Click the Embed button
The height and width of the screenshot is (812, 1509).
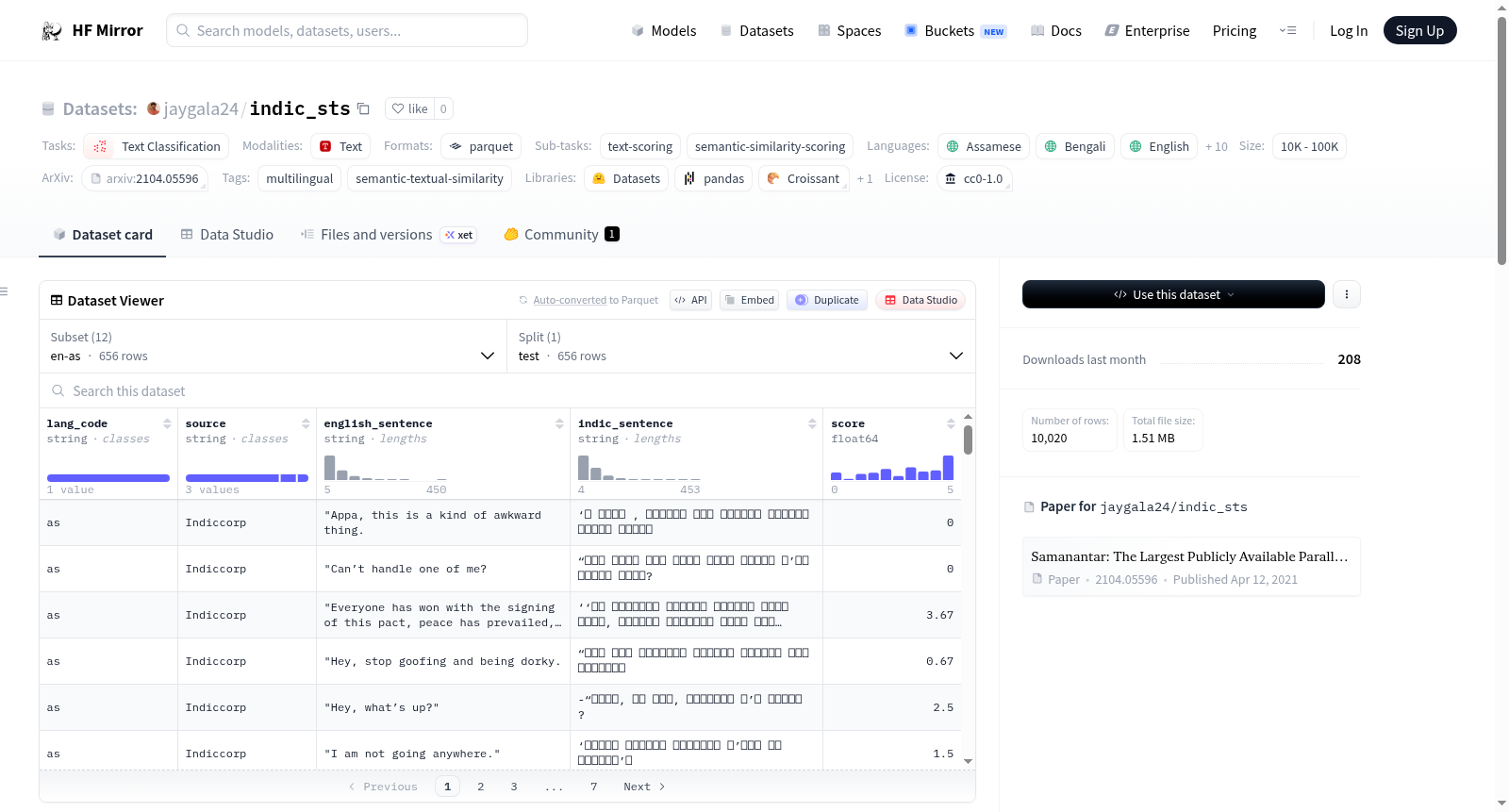pyautogui.click(x=750, y=300)
